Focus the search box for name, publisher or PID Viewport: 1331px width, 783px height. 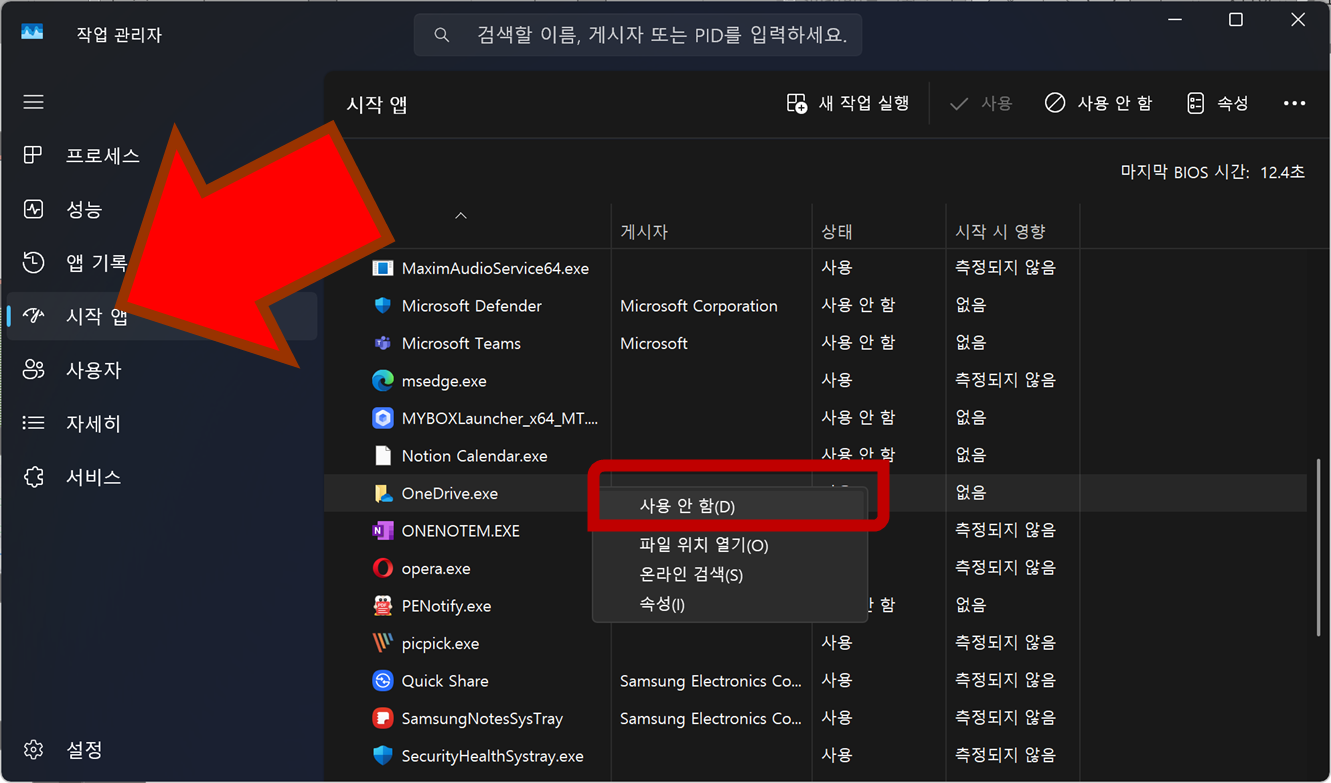tap(638, 35)
